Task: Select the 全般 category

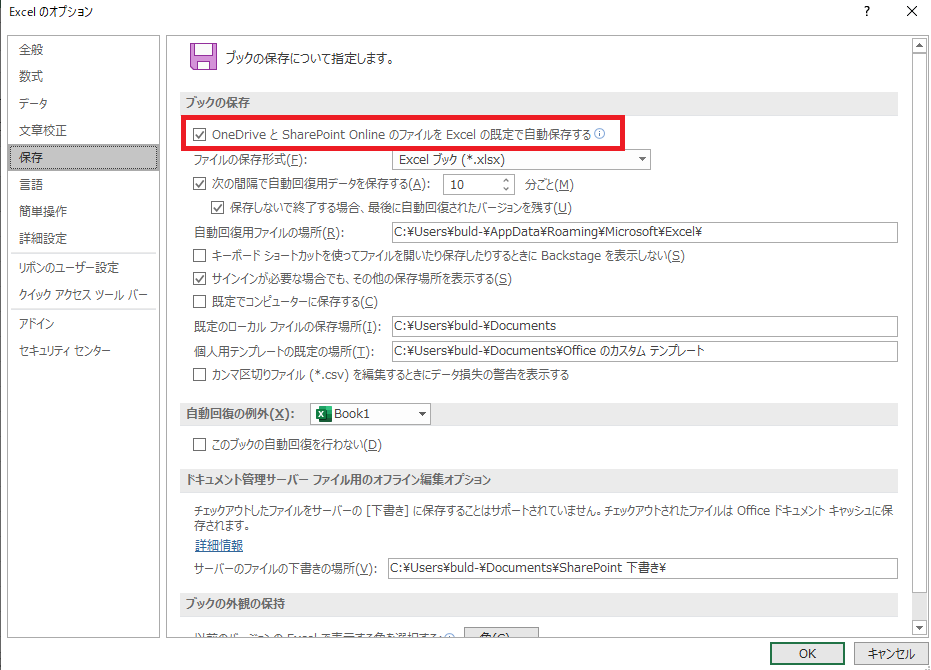Action: click(84, 50)
